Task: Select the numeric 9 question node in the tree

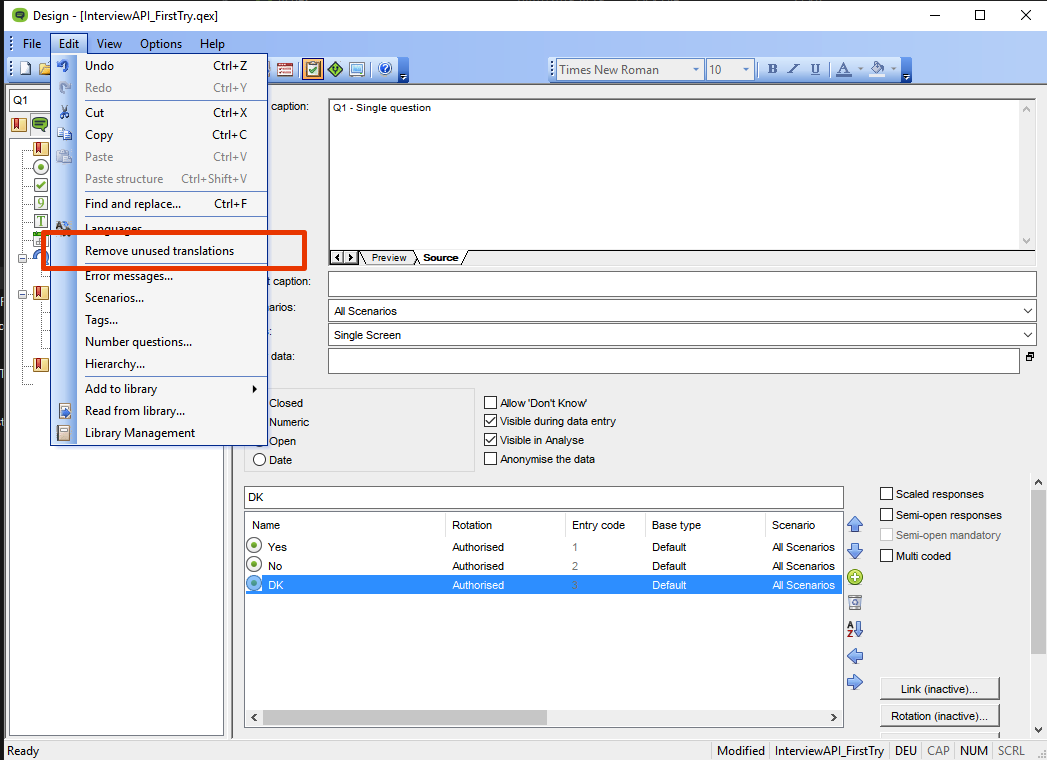Action: point(41,203)
